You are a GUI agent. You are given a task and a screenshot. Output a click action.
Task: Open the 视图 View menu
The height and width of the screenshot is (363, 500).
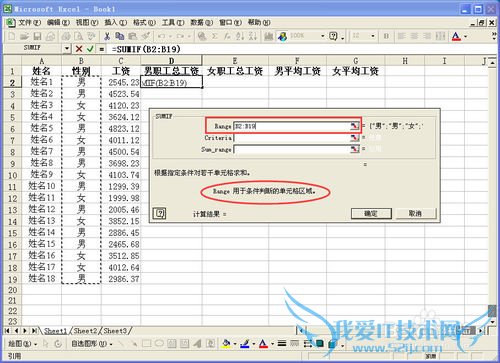point(87,23)
